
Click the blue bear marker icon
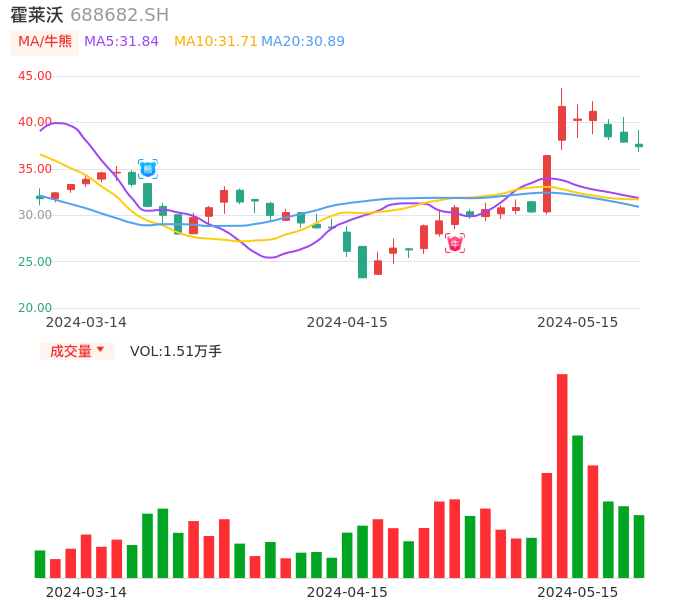click(147, 169)
